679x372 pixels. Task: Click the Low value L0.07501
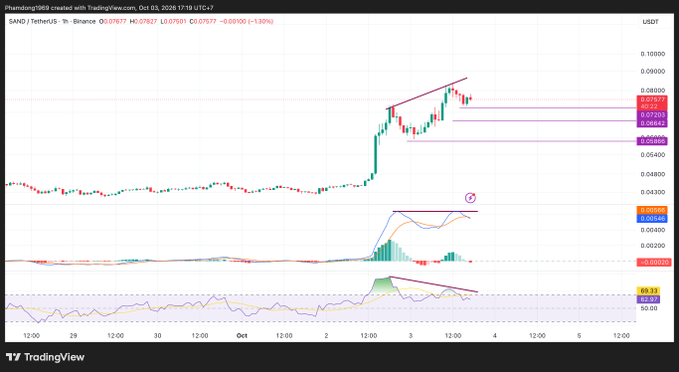[x=173, y=21]
